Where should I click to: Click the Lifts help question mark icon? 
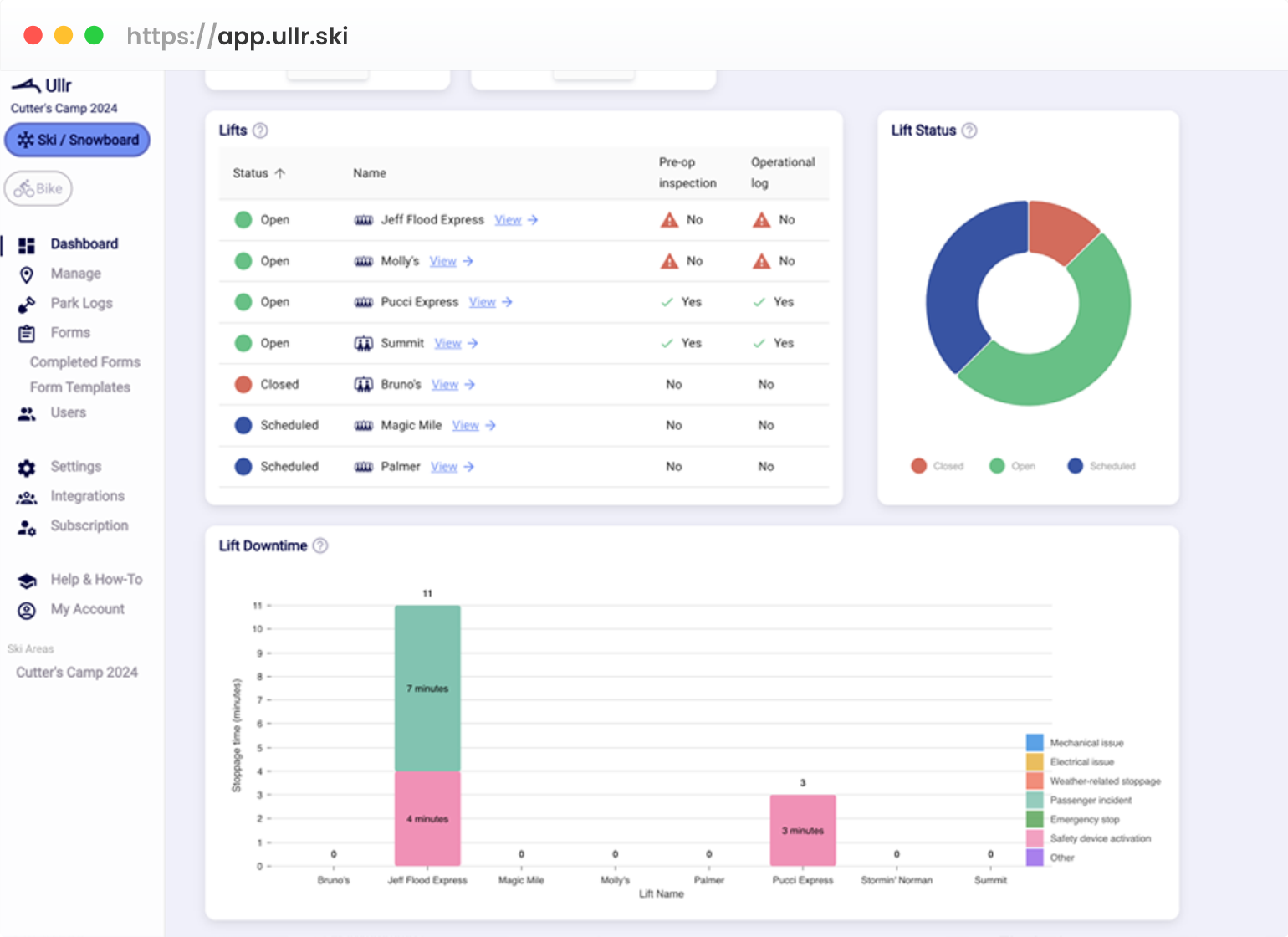[260, 131]
